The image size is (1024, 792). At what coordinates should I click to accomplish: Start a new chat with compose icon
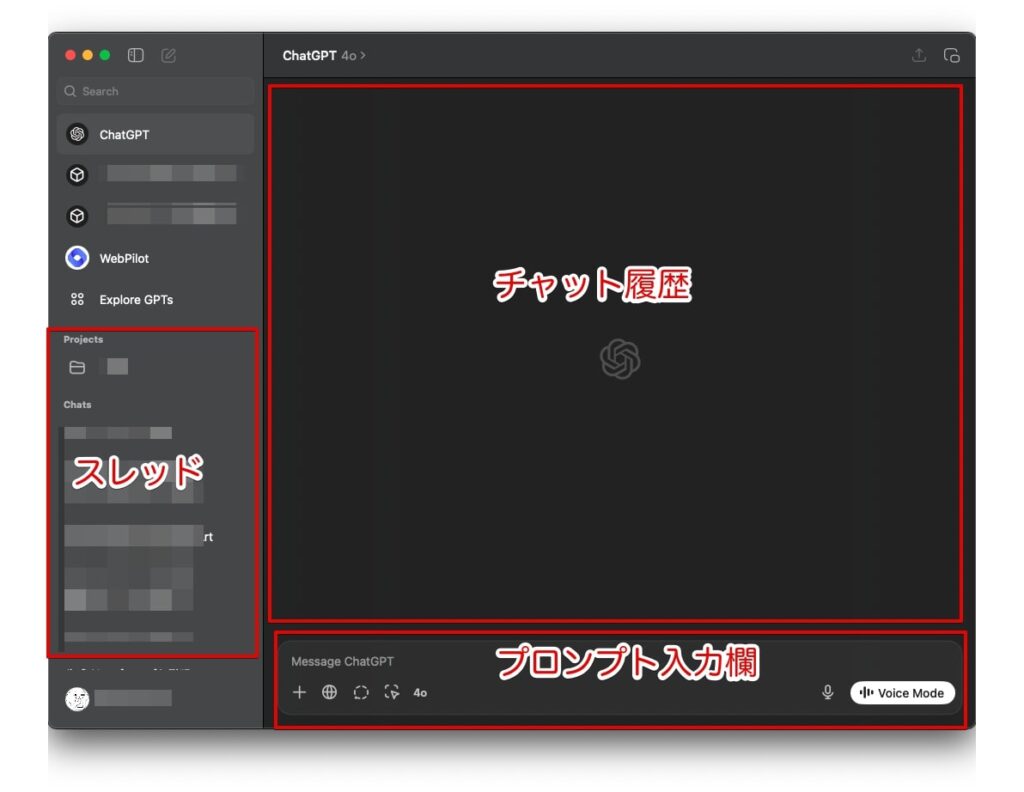[168, 55]
